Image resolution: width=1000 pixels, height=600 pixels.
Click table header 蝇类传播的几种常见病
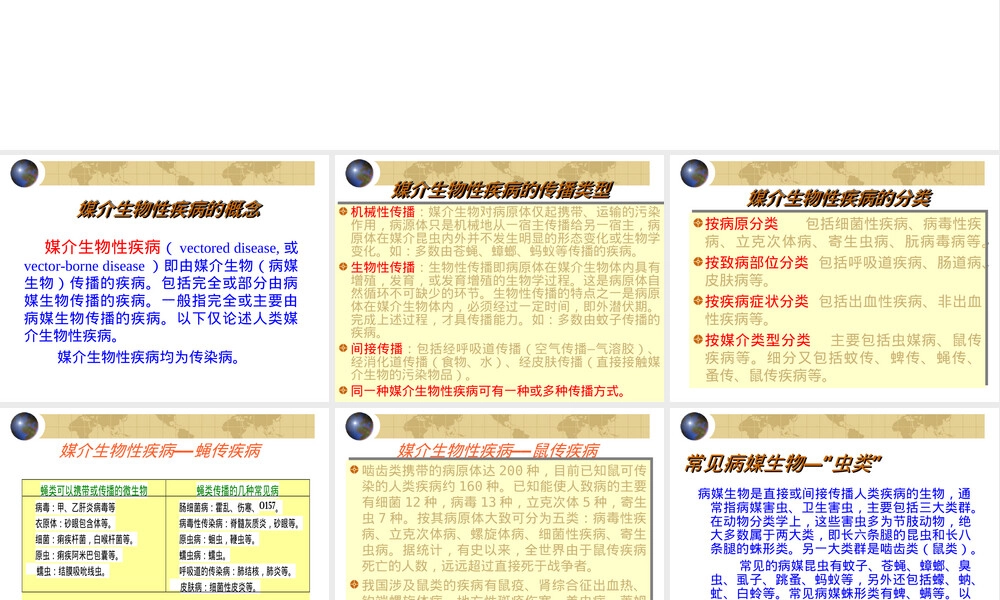pyautogui.click(x=237, y=490)
